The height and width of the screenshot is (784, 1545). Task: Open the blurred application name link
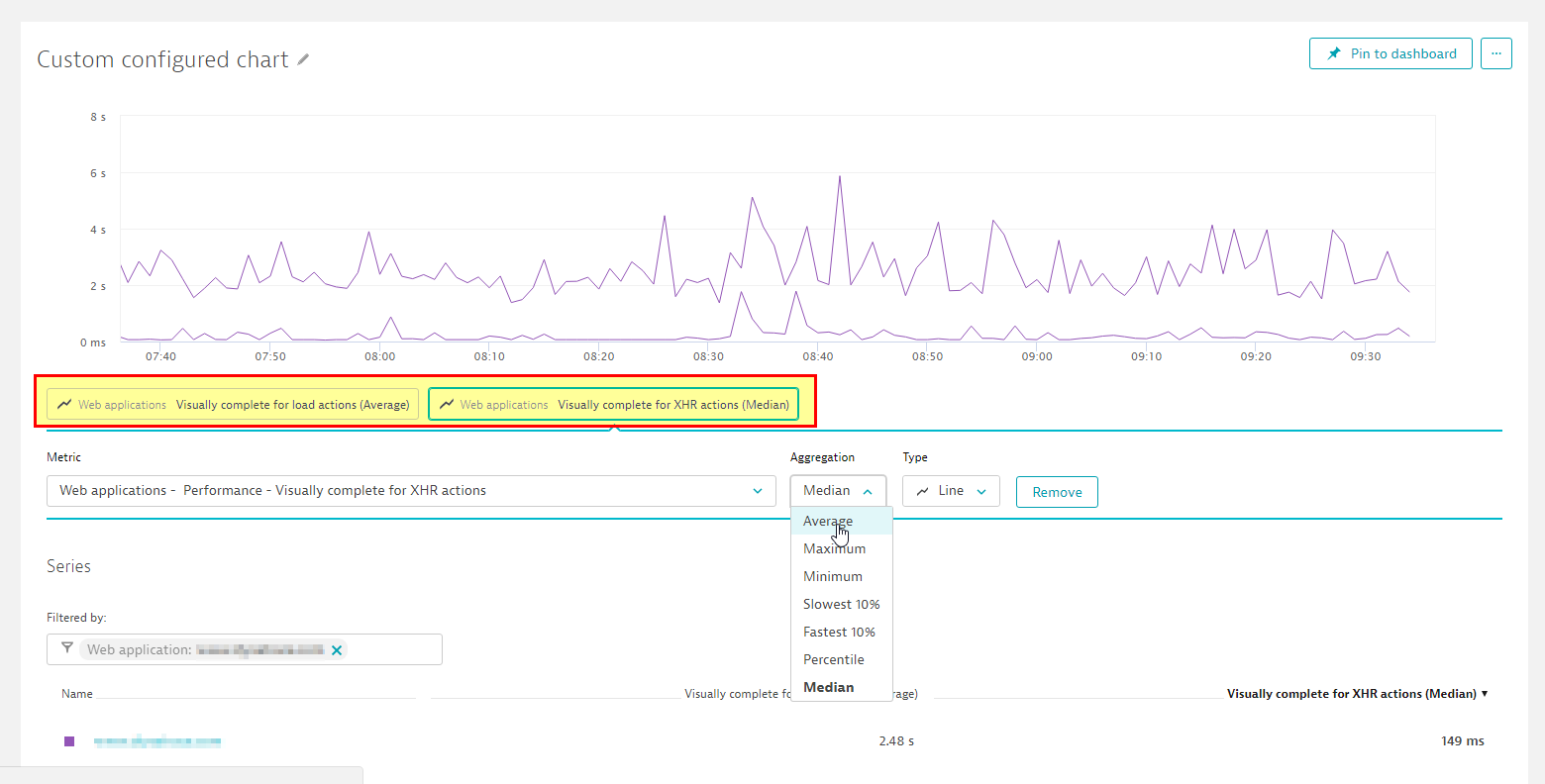156,741
